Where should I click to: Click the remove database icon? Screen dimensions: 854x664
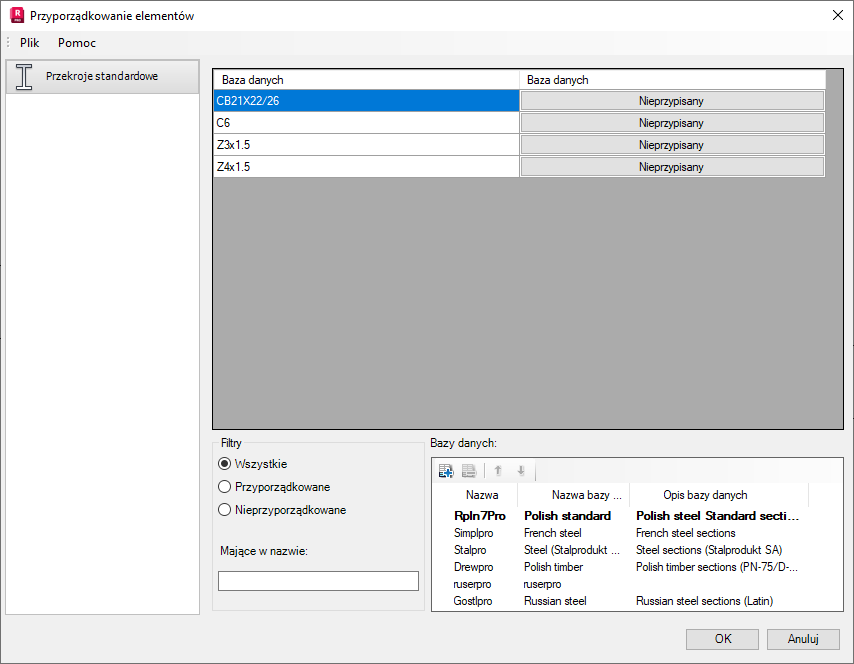tap(469, 471)
